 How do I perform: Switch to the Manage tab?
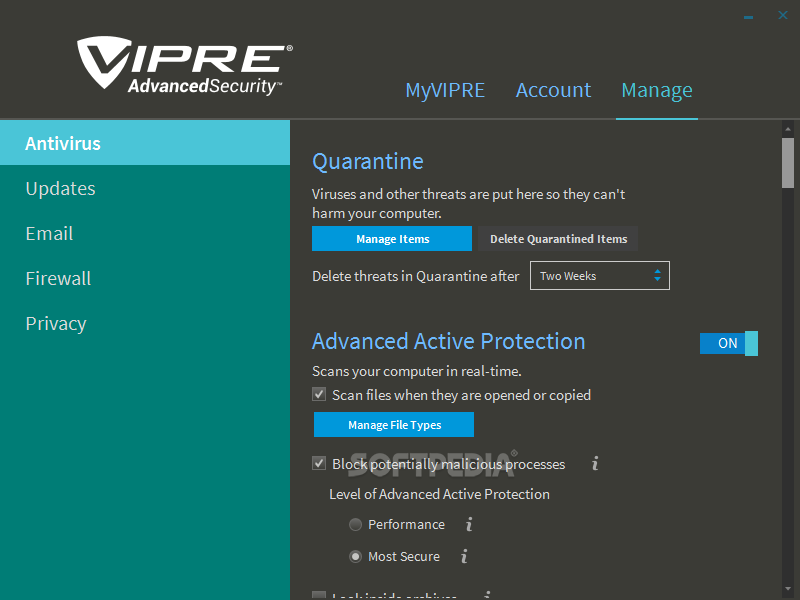657,90
